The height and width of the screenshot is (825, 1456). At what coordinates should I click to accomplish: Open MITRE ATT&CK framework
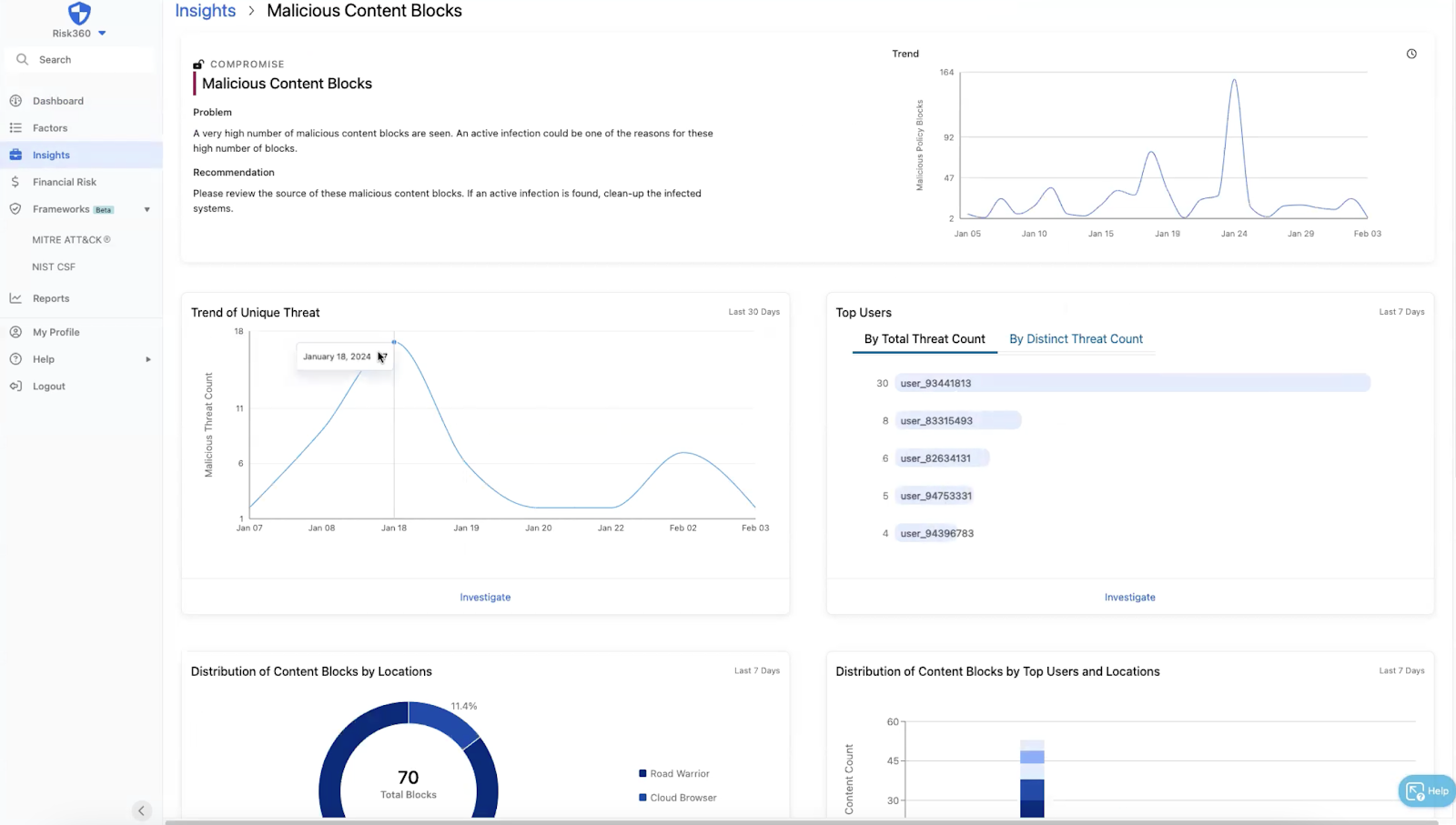[71, 240]
